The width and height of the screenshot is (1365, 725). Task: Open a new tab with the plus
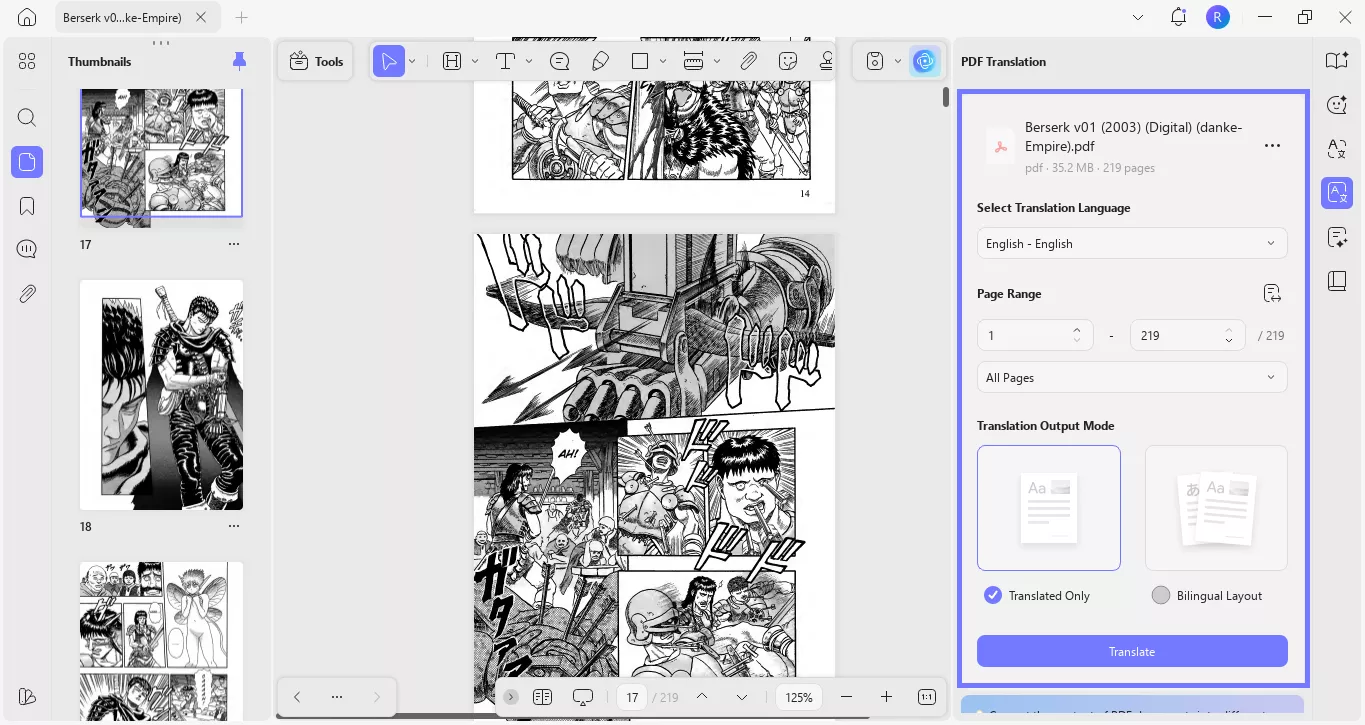[x=241, y=18]
